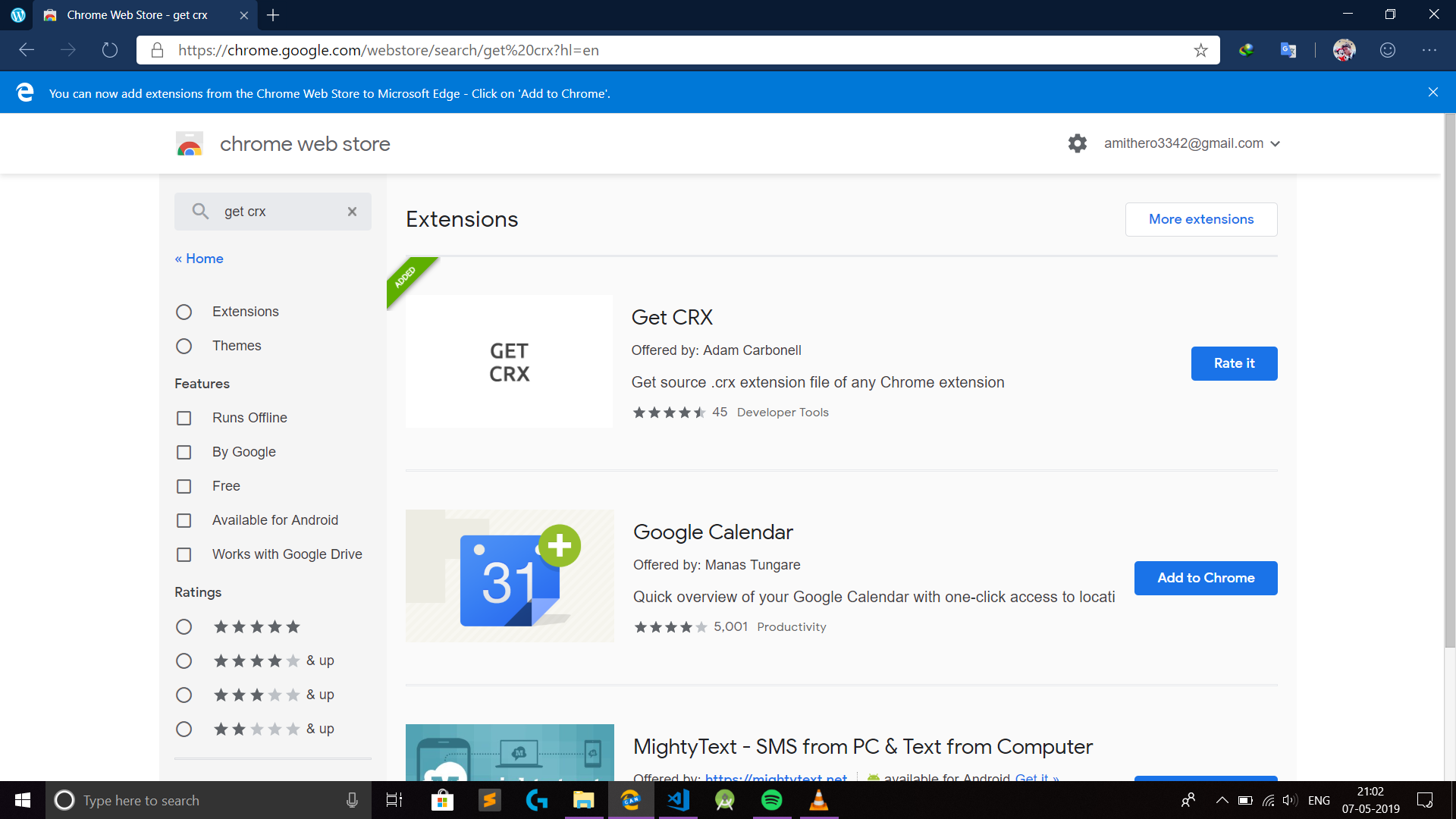Open the Wi-Fi network tray icon
The image size is (1456, 819).
(x=1268, y=800)
